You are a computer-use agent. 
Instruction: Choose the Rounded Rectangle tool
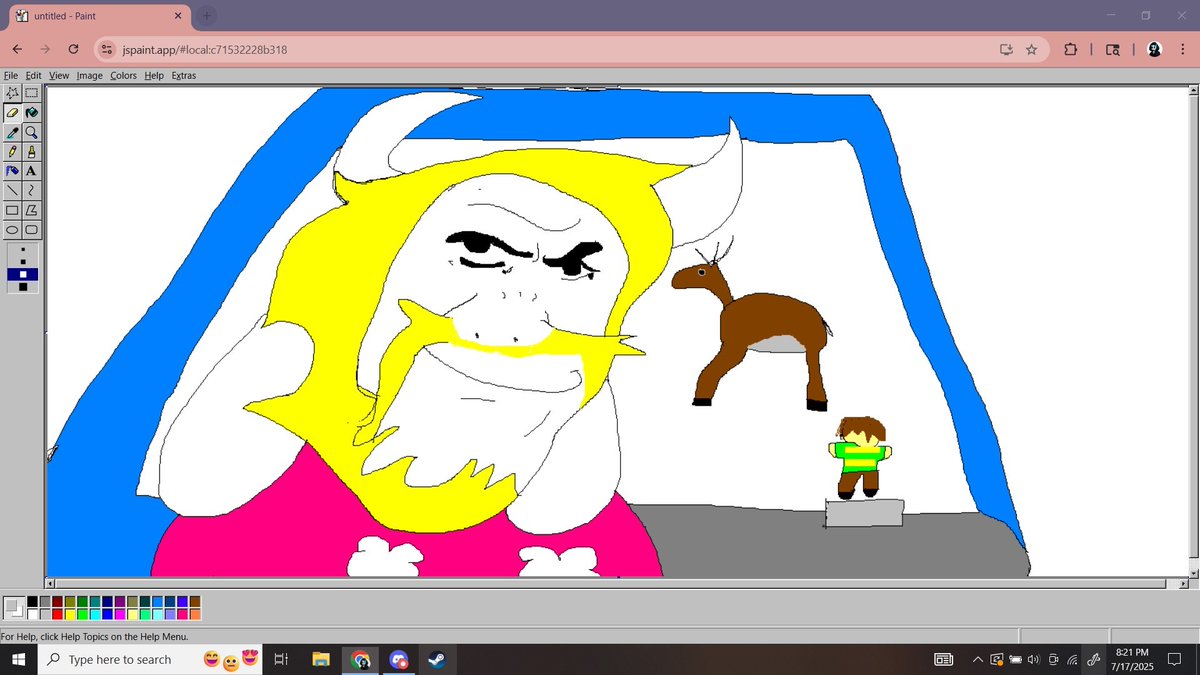(x=31, y=229)
